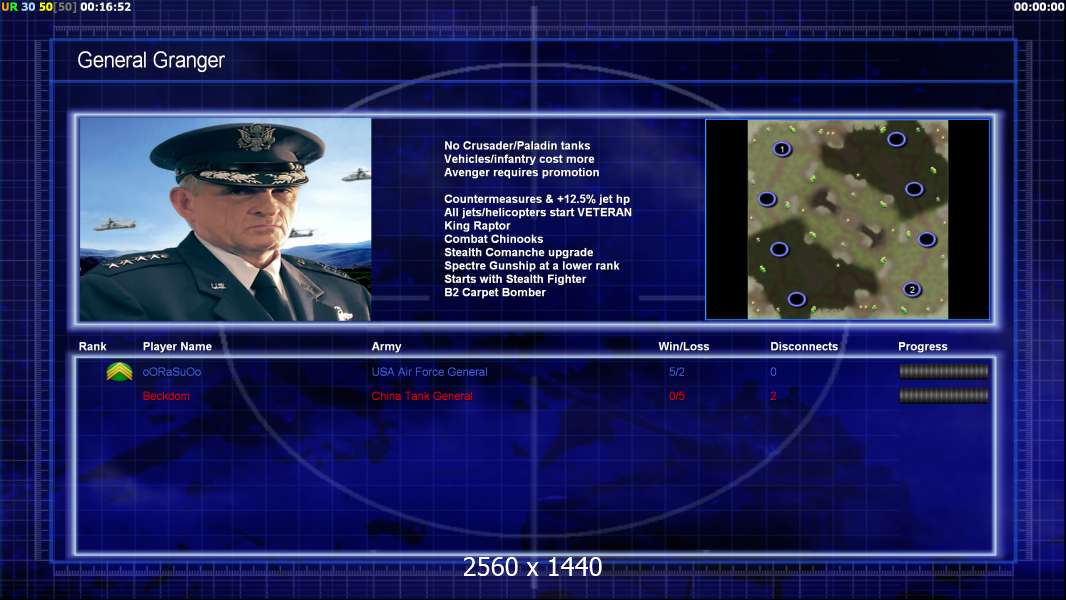The height and width of the screenshot is (600, 1066).
Task: Click "USA Air Force General" army entry
Action: click(429, 372)
